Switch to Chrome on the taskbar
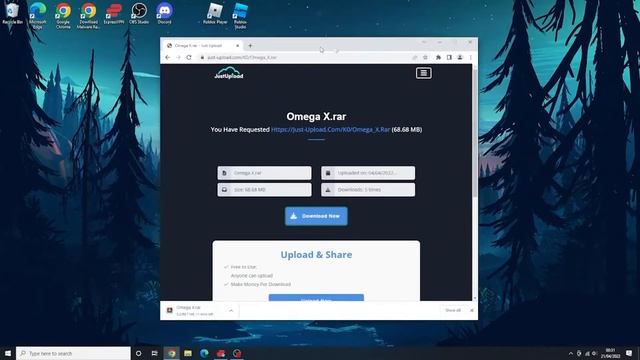 (x=171, y=353)
